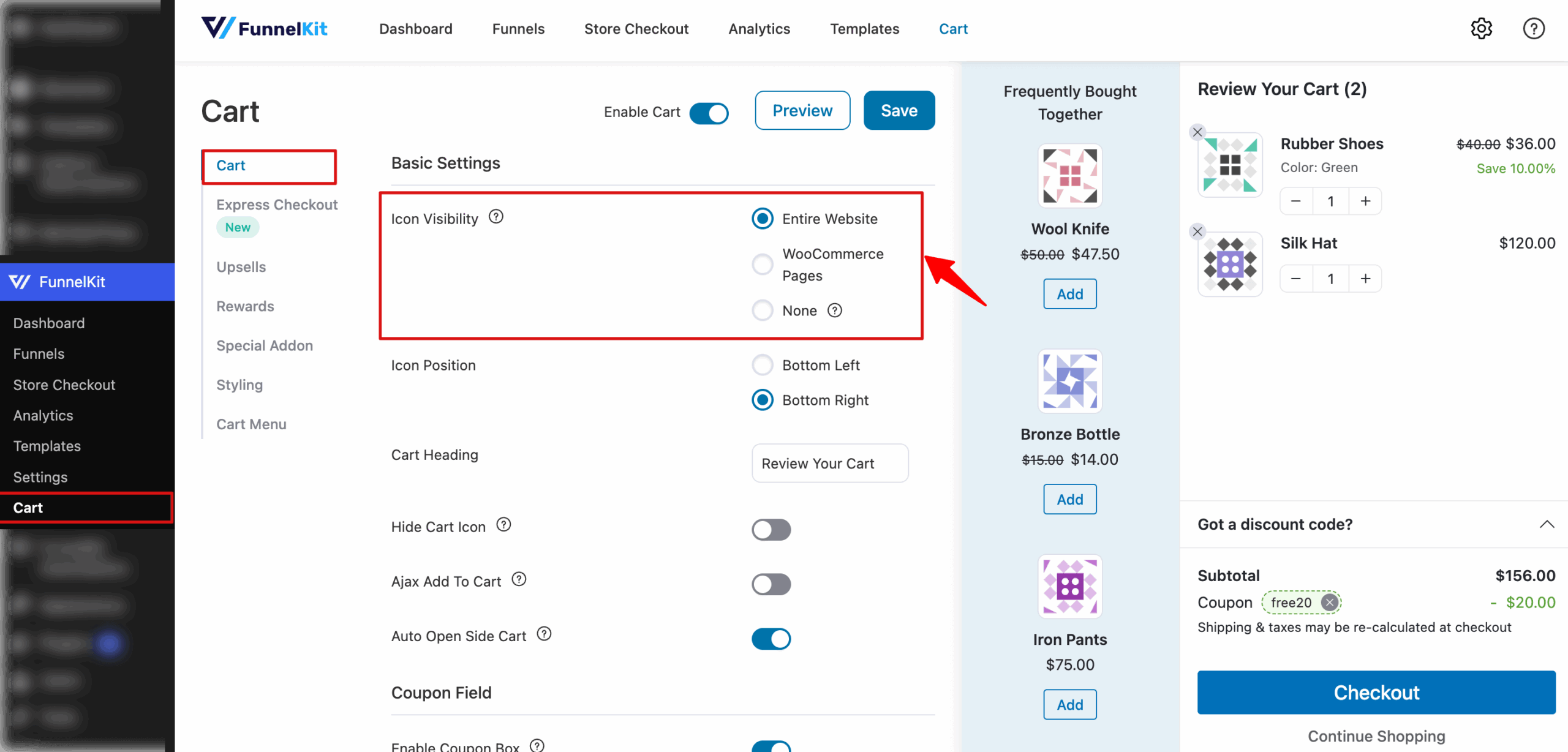
Task: Enable the Ajax Add To Cart toggle
Action: [x=771, y=584]
